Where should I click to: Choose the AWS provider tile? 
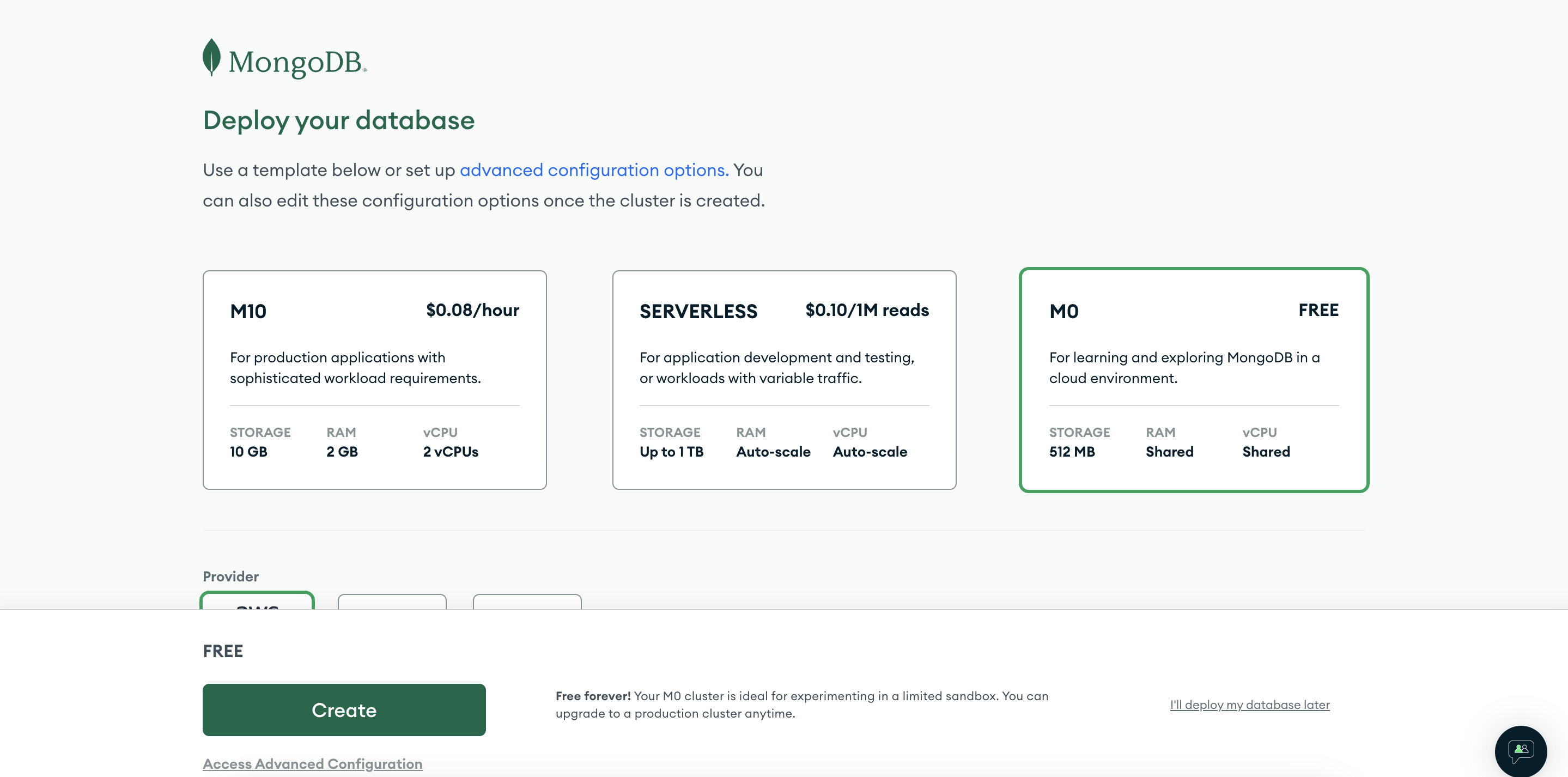(257, 602)
